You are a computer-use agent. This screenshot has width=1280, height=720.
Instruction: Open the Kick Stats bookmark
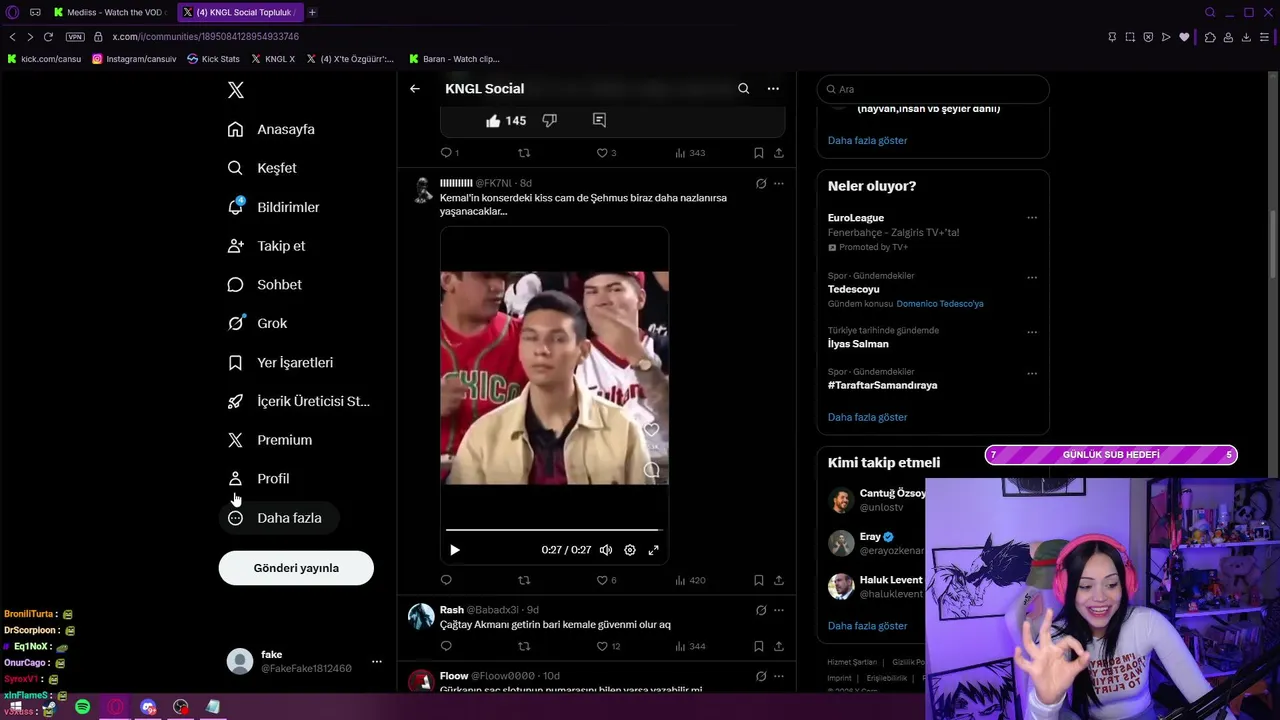[x=214, y=59]
